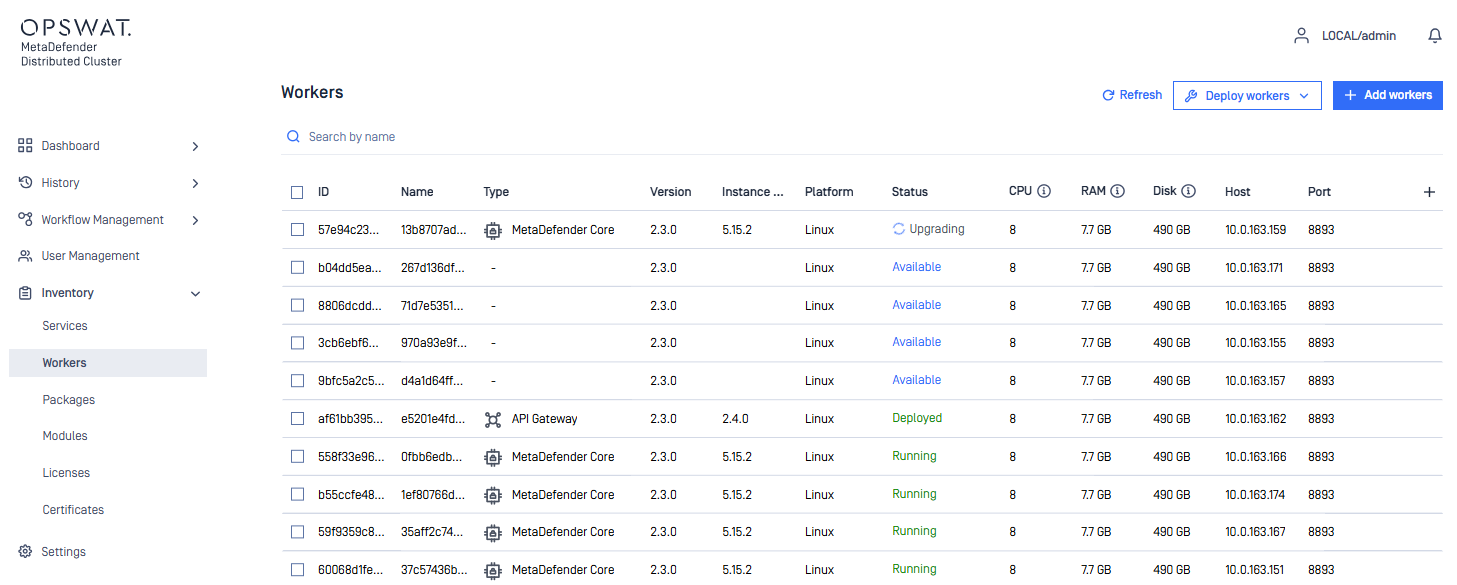This screenshot has height=585, width=1457.
Task: Open the Deploy workers dropdown
Action: point(1247,95)
